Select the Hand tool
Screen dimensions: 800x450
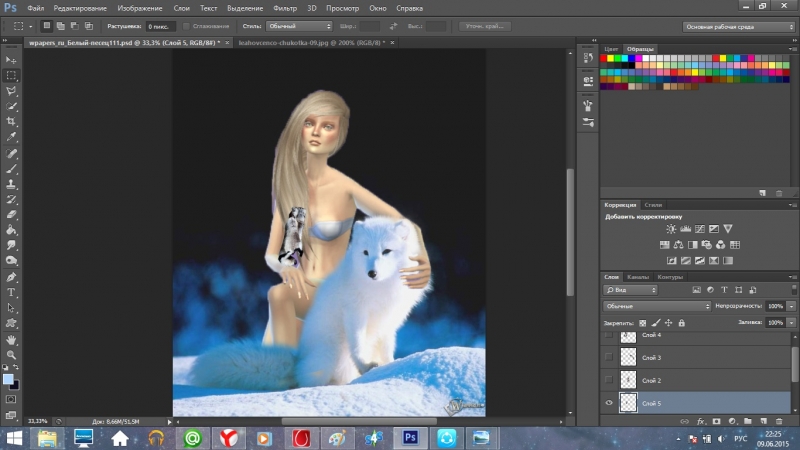(11, 340)
